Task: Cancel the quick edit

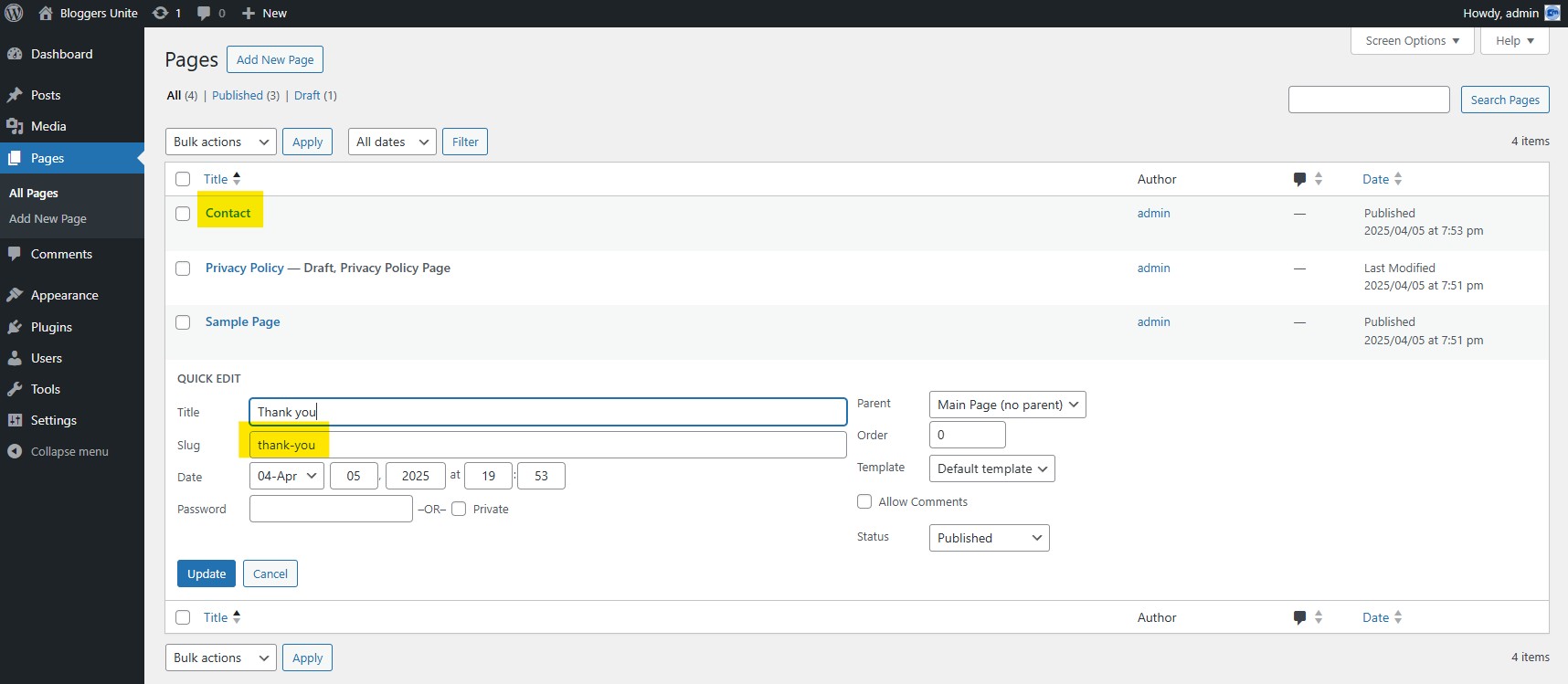Action: tap(270, 574)
